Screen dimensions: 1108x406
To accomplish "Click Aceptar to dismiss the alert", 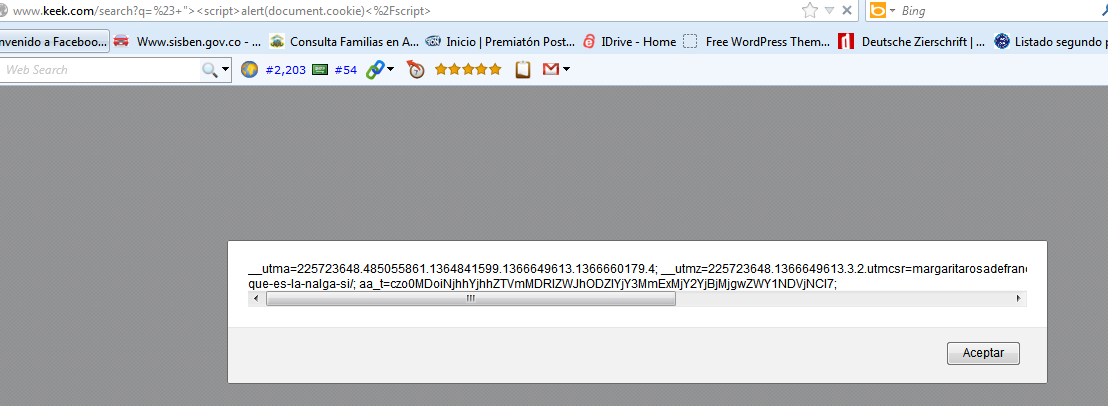I will pyautogui.click(x=983, y=353).
